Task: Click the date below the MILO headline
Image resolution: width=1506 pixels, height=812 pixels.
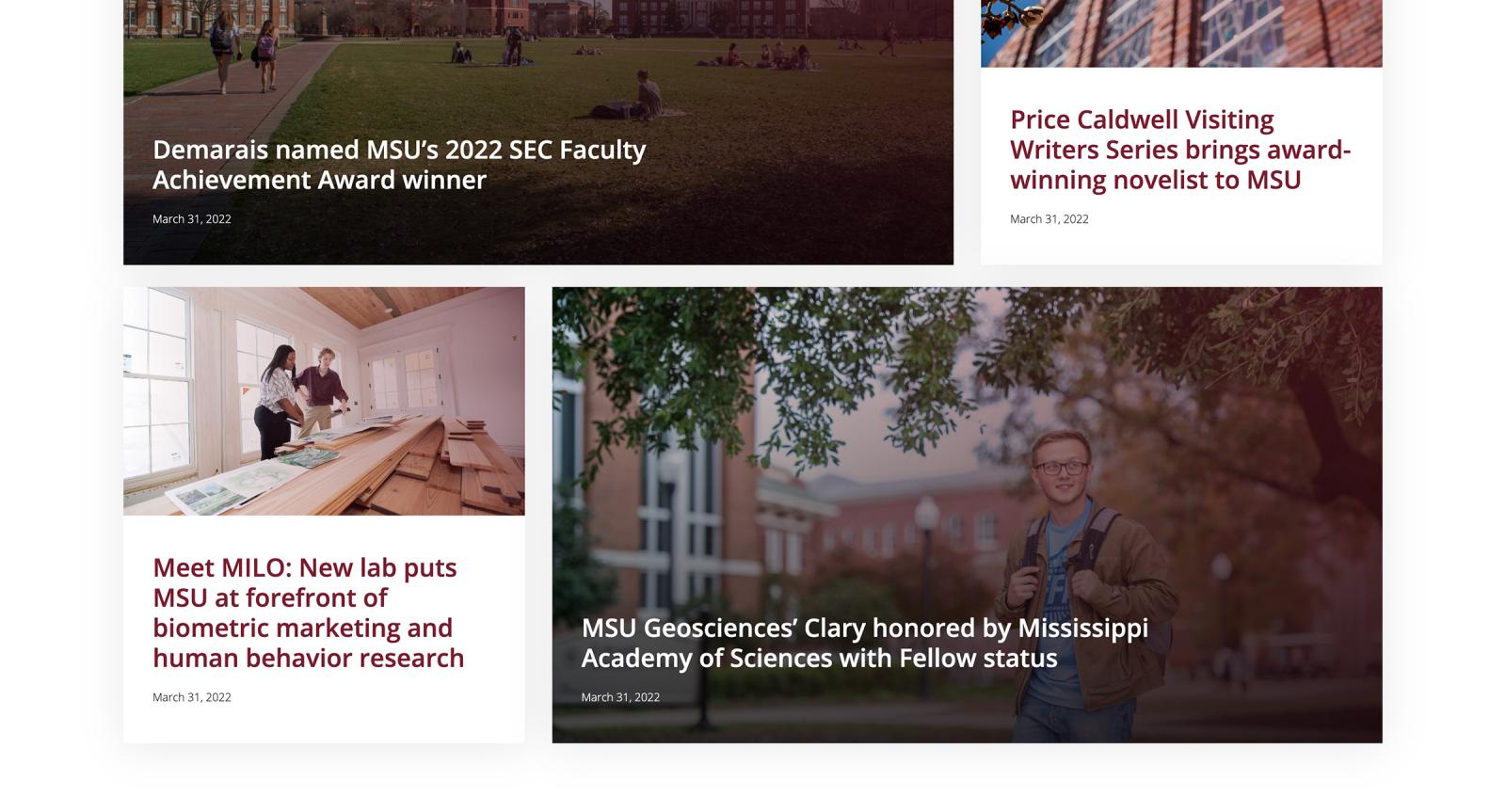Action: tap(192, 697)
